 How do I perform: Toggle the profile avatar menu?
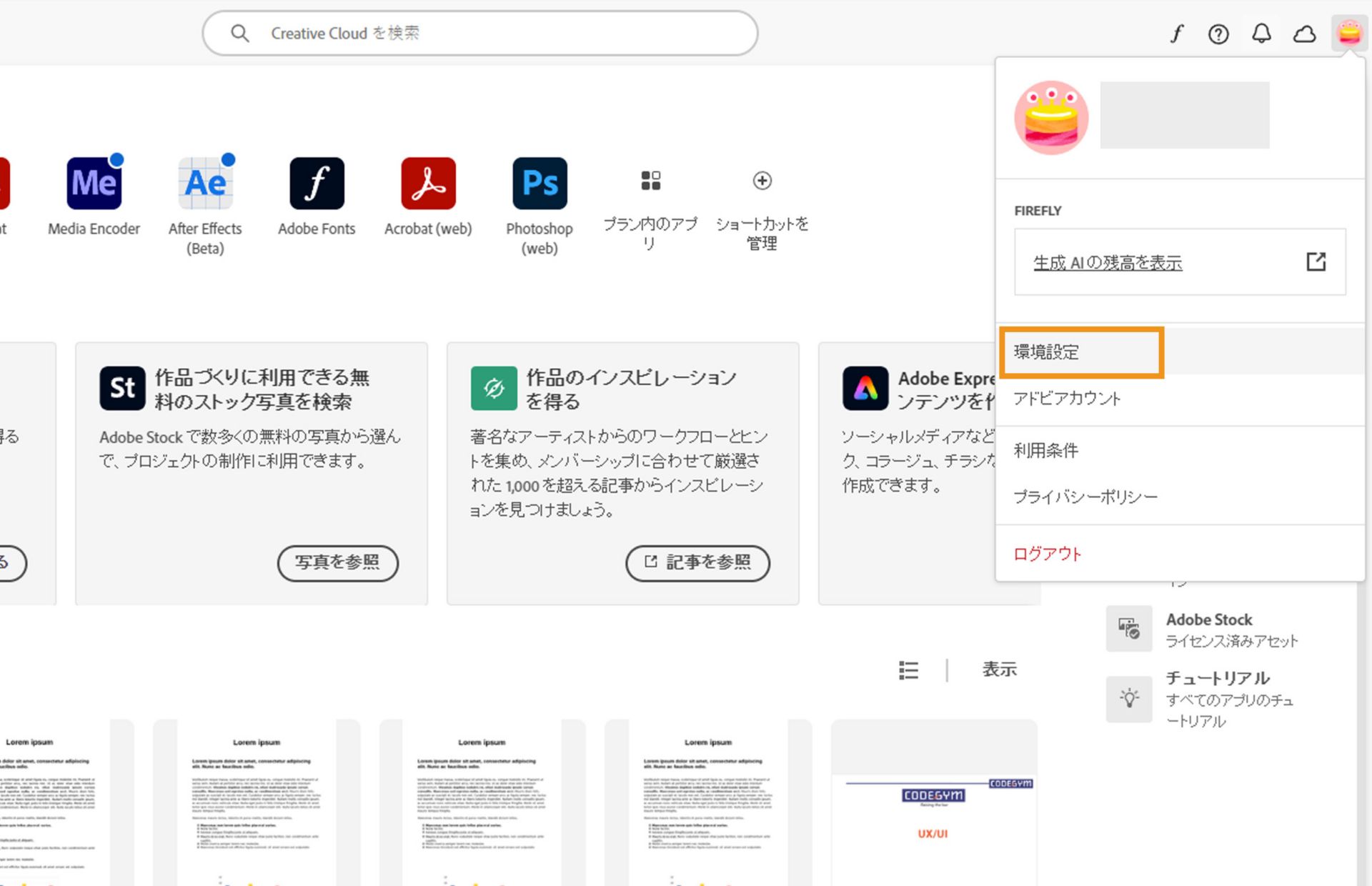pos(1348,34)
